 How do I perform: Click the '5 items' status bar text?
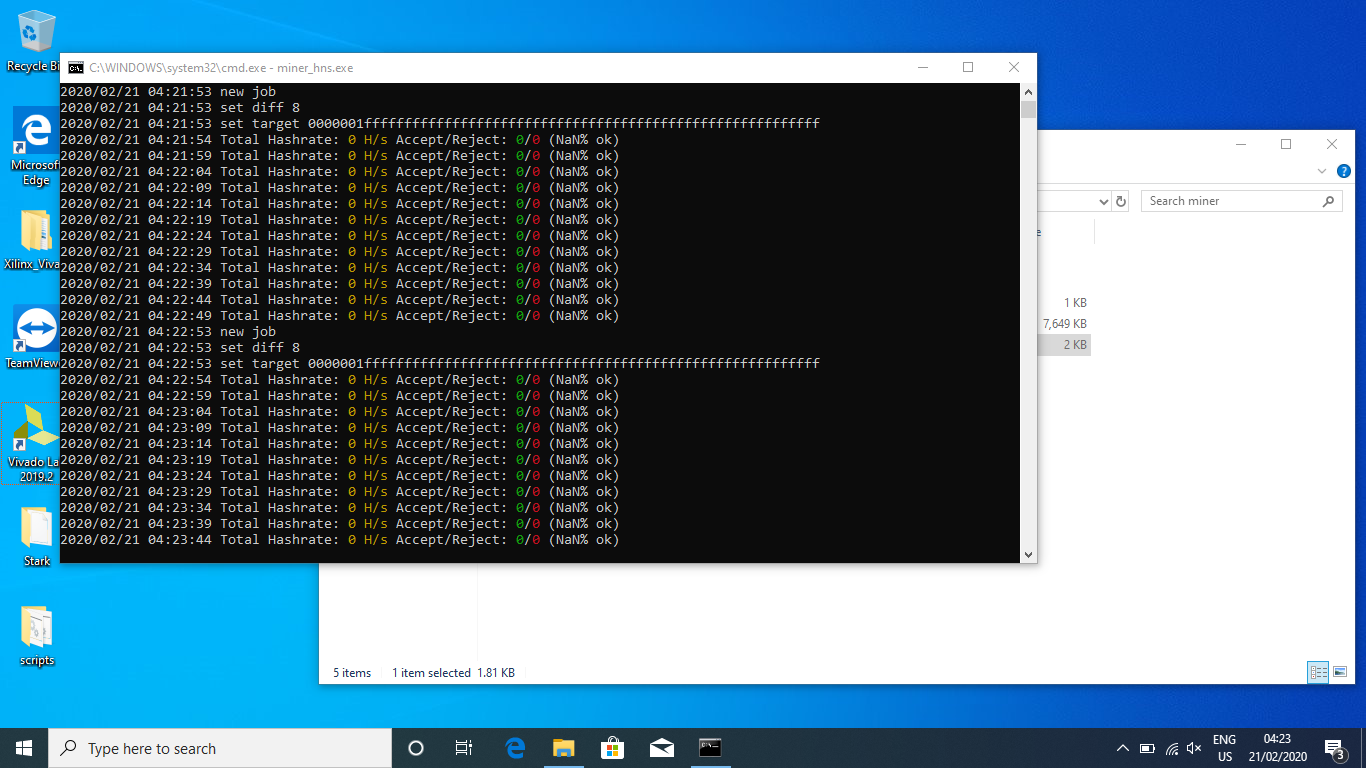pyautogui.click(x=352, y=673)
